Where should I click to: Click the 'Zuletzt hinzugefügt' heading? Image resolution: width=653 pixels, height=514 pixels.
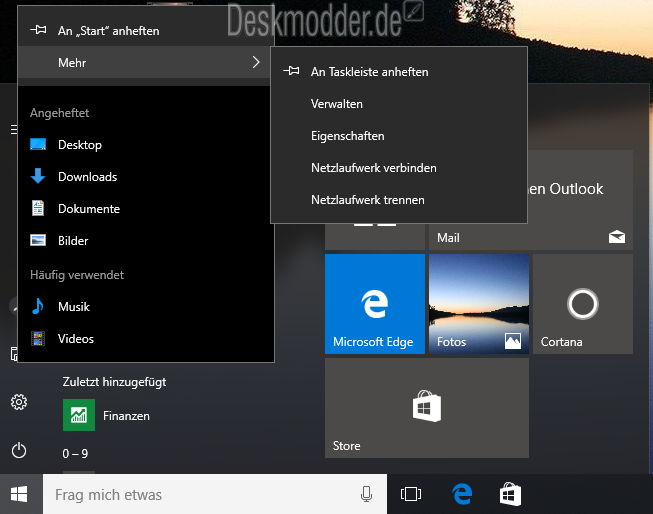click(x=114, y=382)
